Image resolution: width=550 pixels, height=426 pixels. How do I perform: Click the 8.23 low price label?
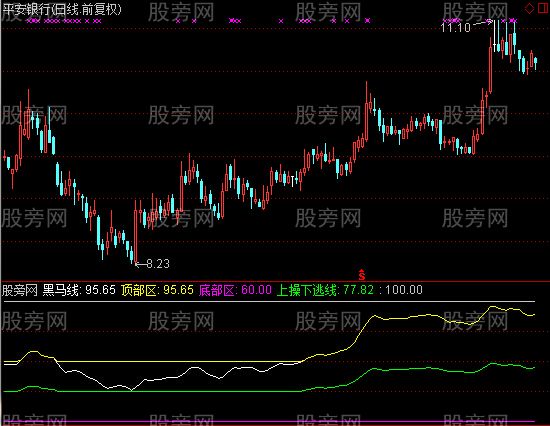(x=158, y=264)
